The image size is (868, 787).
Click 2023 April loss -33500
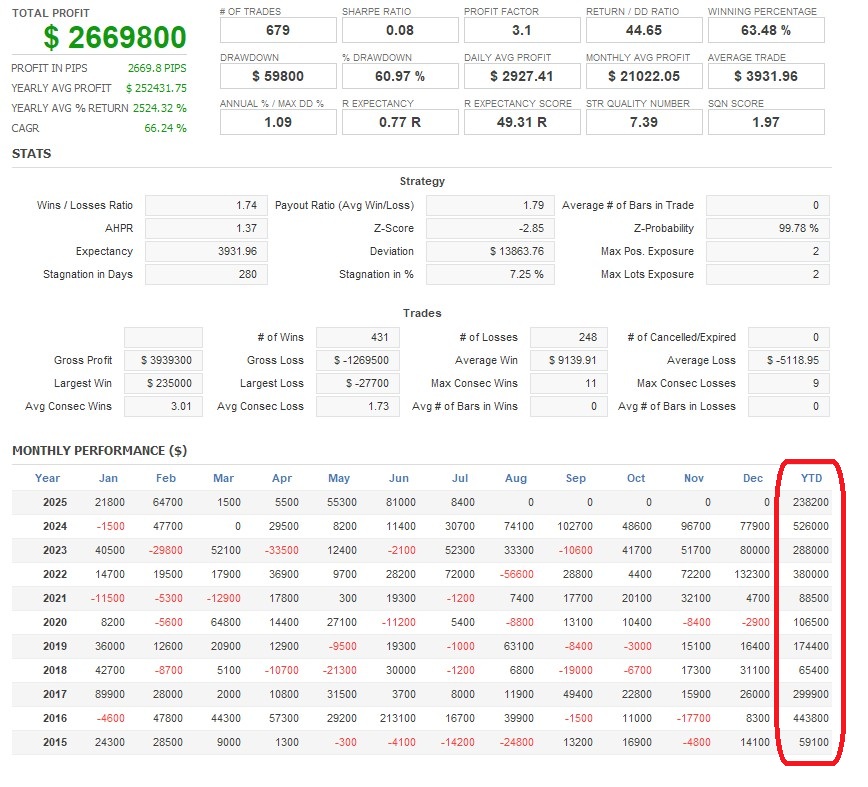tap(281, 551)
